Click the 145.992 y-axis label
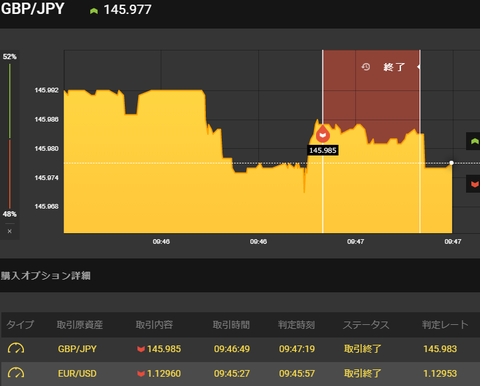 click(x=46, y=90)
